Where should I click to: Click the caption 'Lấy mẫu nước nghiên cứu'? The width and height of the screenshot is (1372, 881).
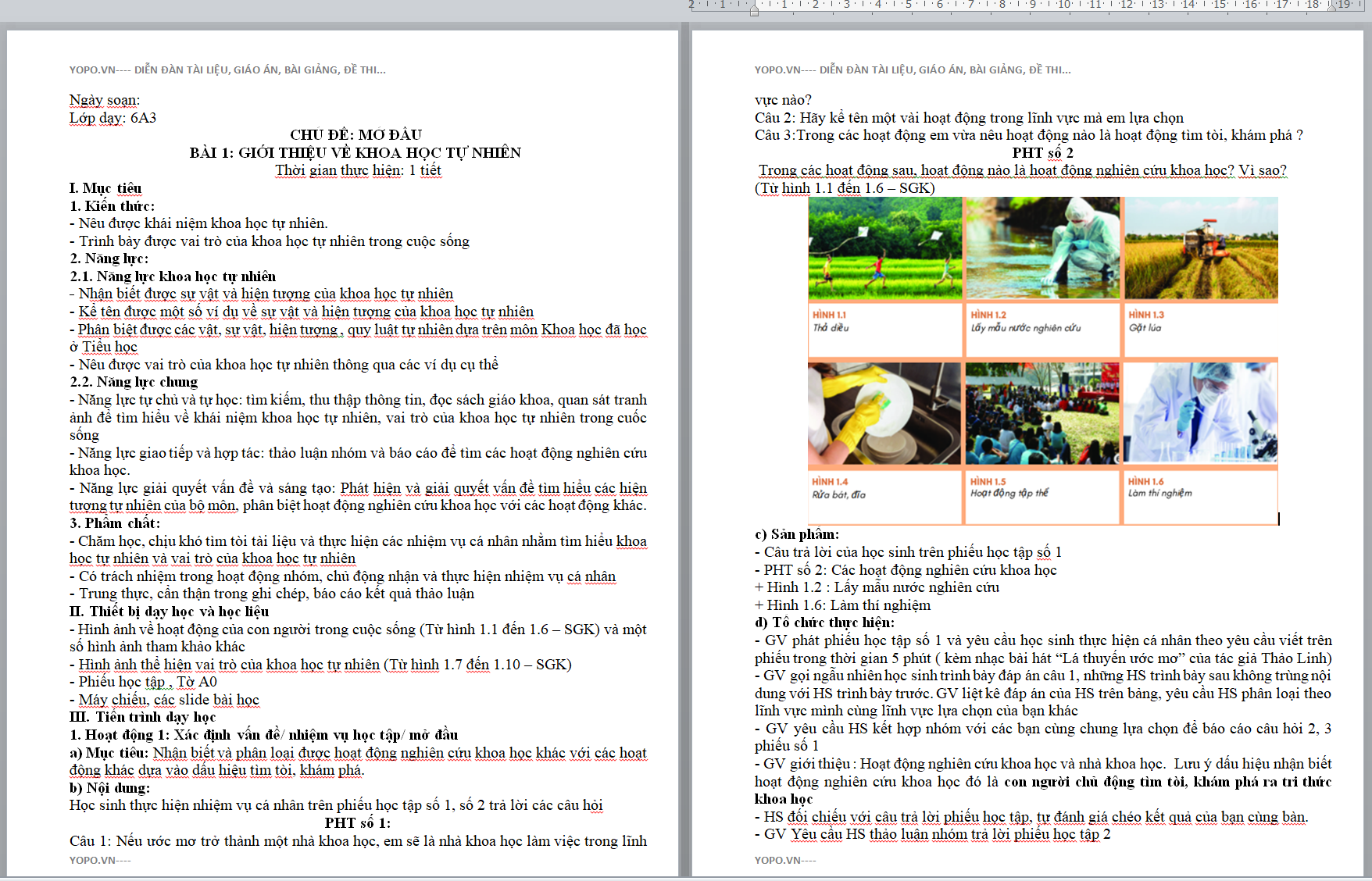1026,328
